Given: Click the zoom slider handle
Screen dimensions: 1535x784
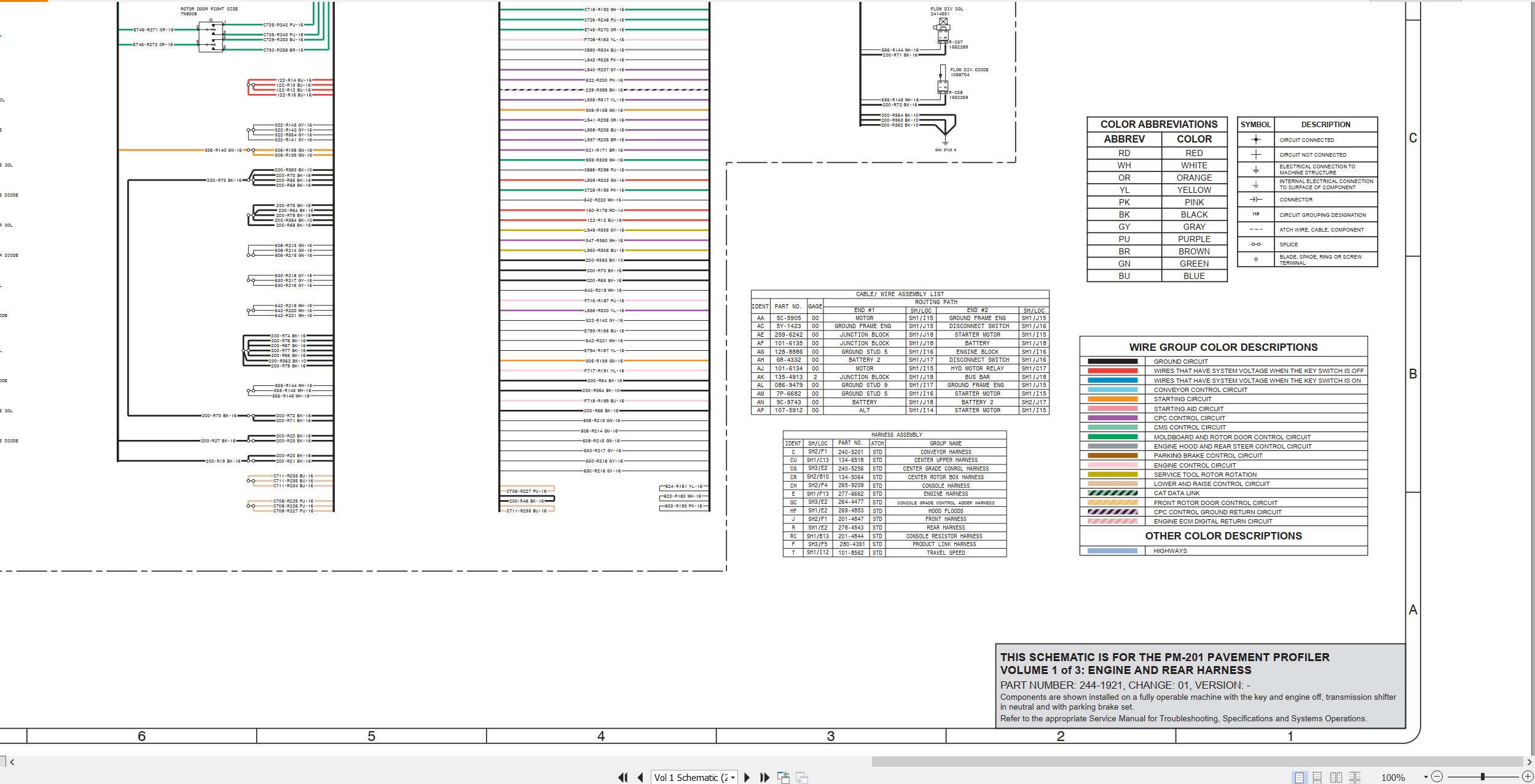Looking at the screenshot, I should point(1483,777).
